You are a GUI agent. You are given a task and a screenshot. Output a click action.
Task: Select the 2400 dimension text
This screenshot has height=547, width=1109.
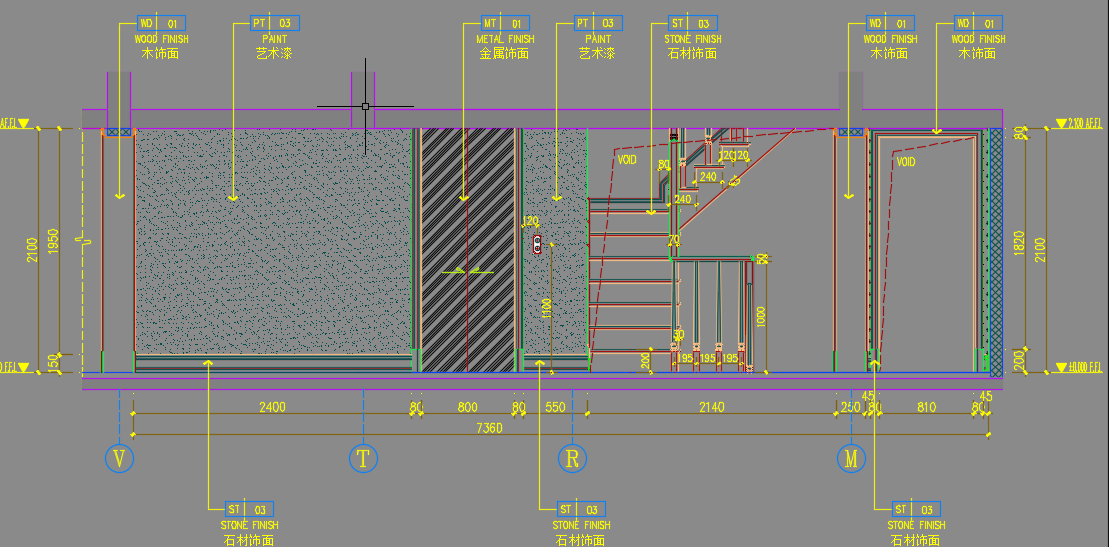click(x=272, y=407)
